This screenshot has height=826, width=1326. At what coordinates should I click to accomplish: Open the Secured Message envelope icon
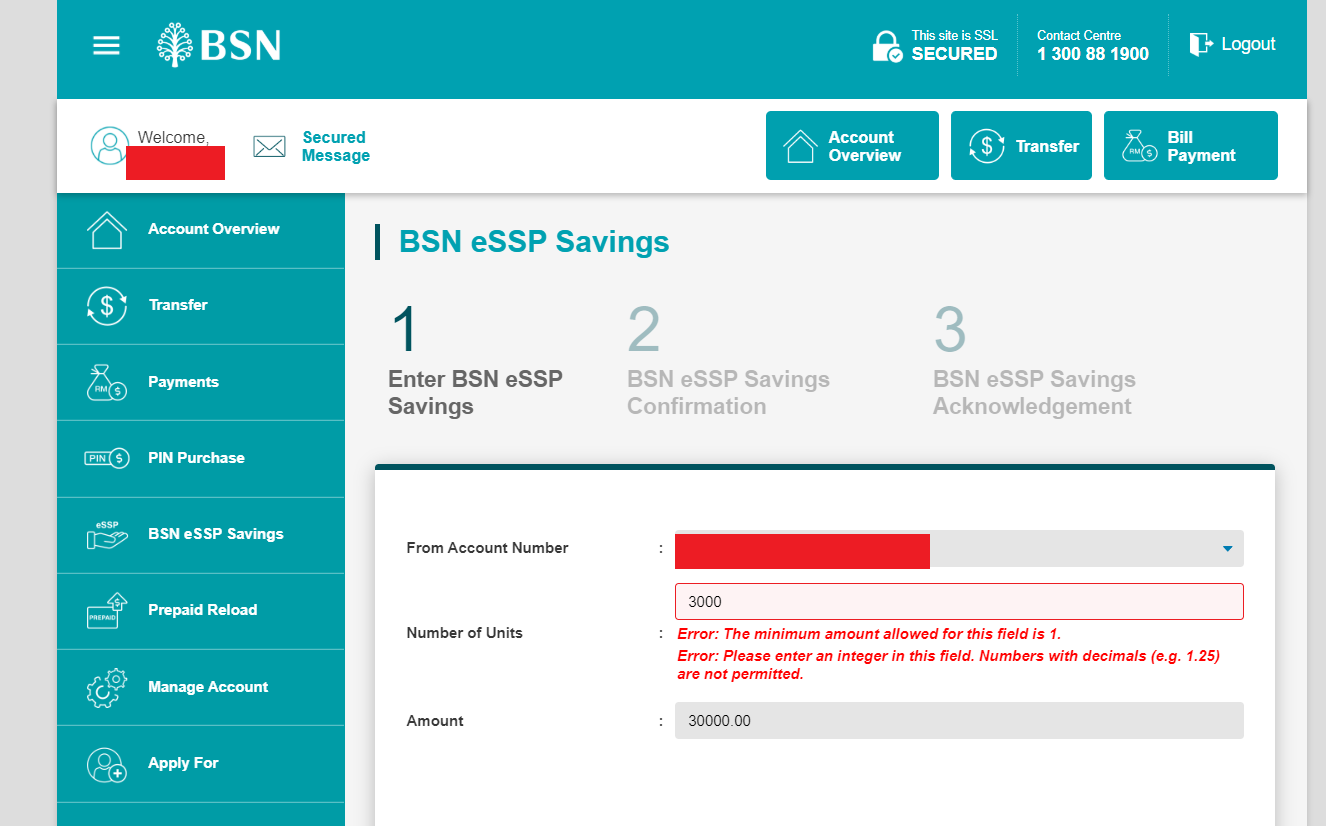click(x=270, y=147)
